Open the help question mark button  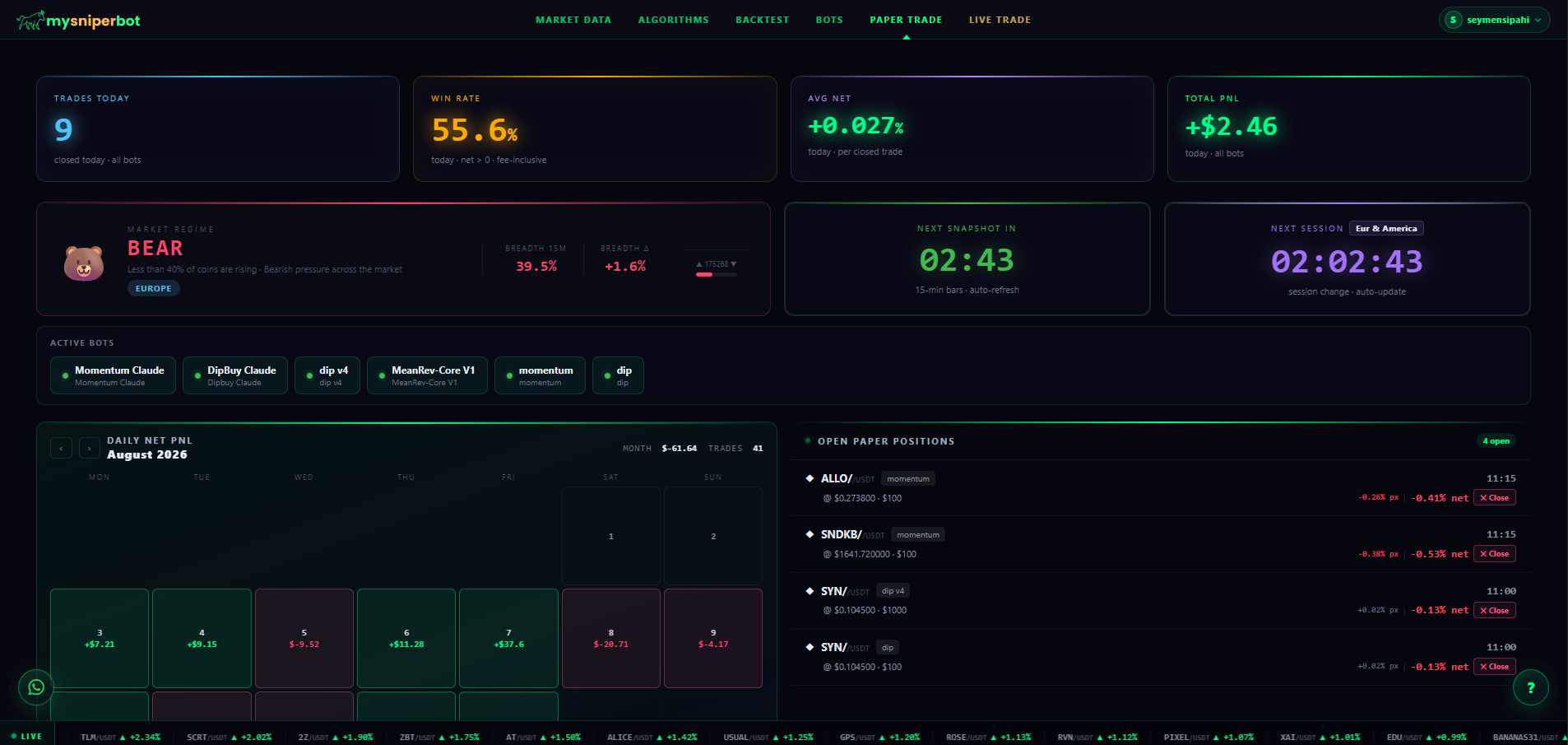(1531, 687)
